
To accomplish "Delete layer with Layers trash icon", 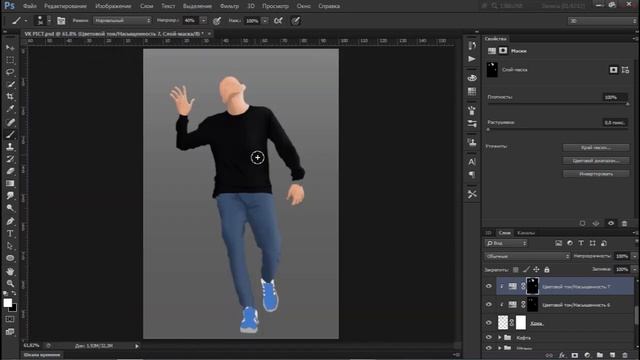I will (x=624, y=355).
